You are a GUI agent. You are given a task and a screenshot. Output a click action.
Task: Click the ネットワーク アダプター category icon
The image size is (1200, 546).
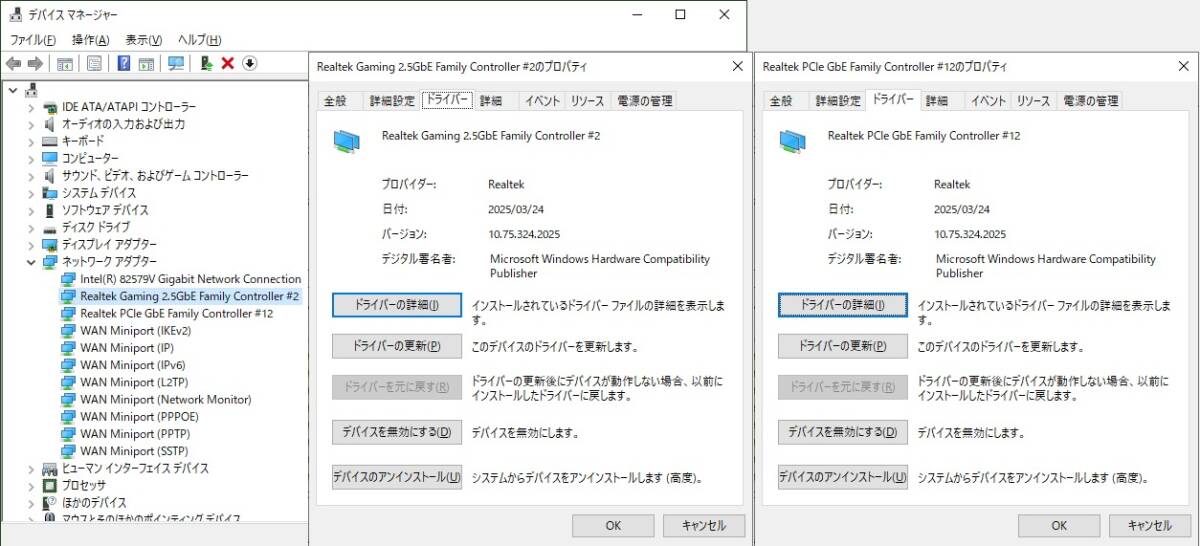pyautogui.click(x=50, y=261)
